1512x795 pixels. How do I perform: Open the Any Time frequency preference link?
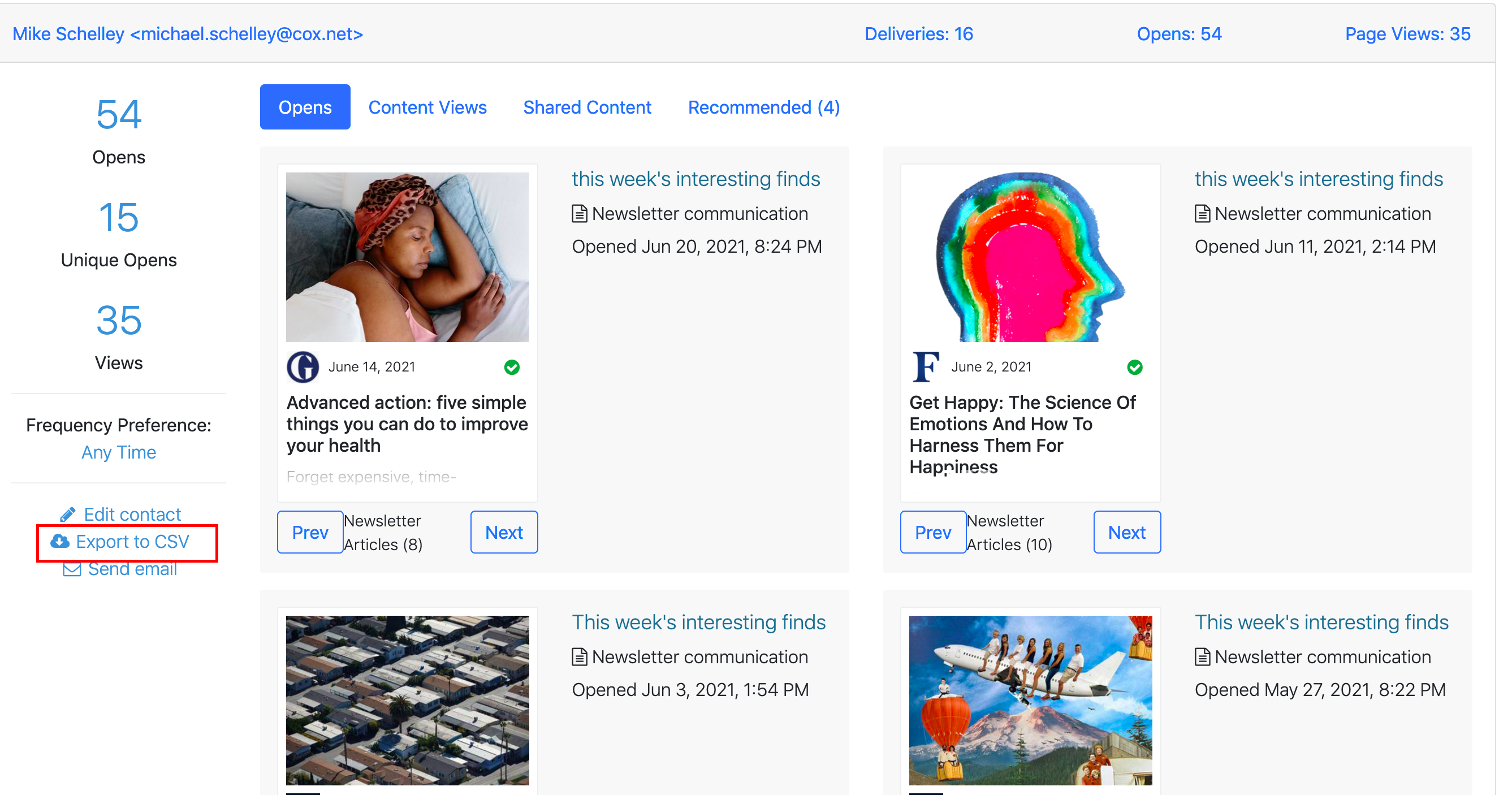(119, 453)
